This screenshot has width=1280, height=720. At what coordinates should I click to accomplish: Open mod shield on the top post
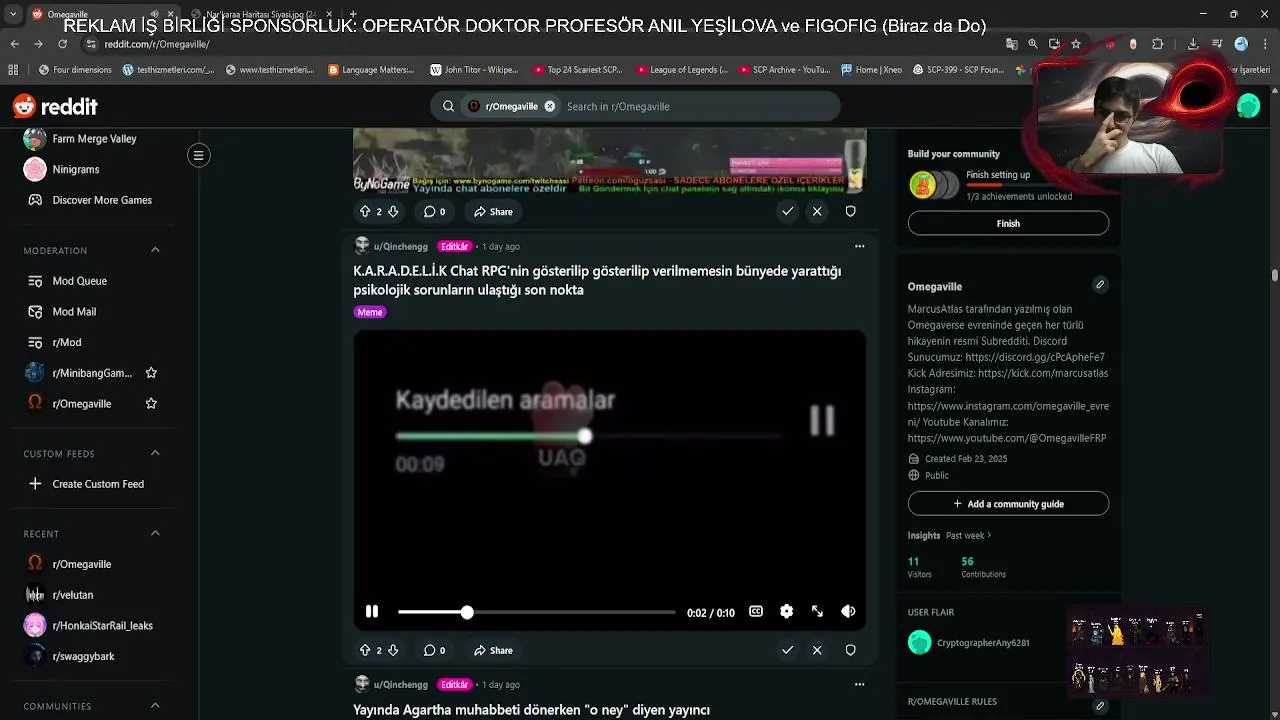850,211
